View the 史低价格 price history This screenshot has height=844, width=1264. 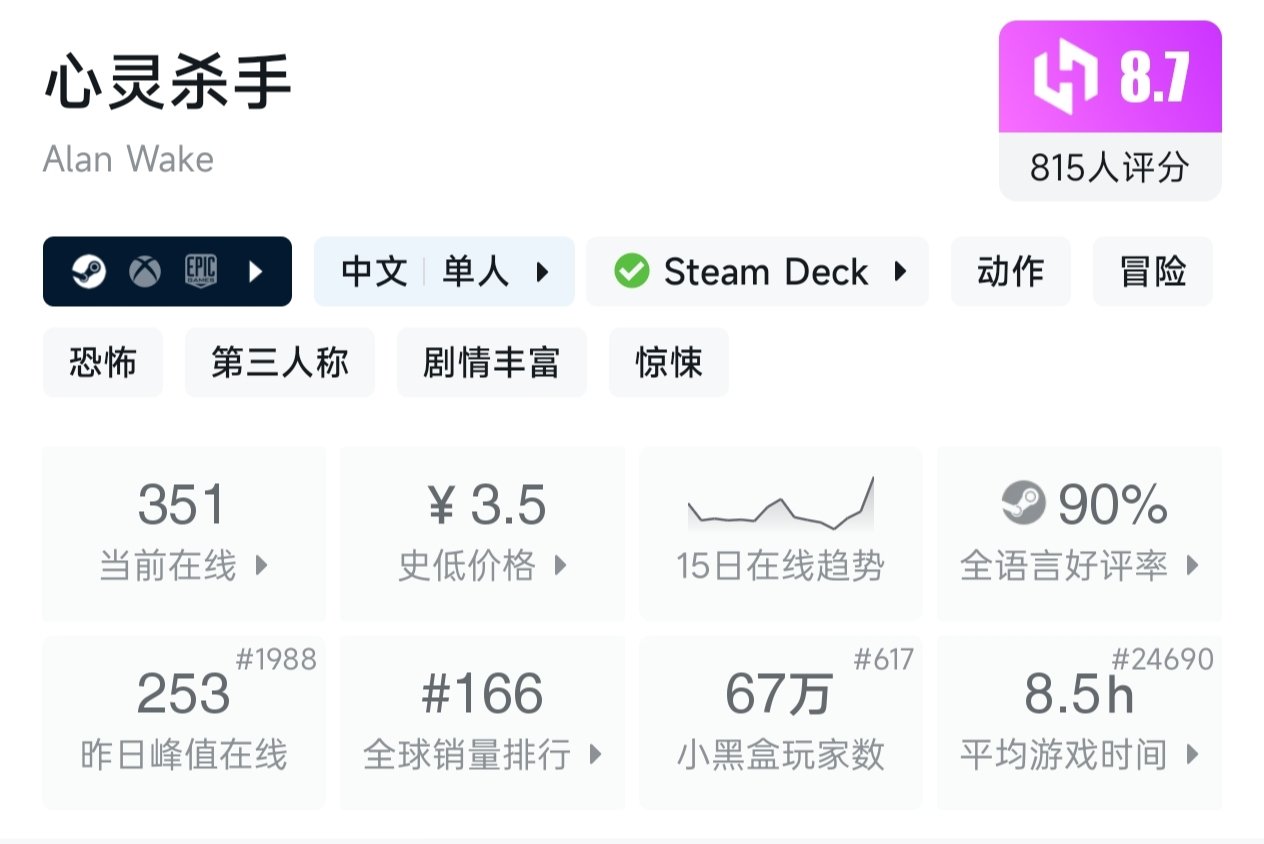(483, 533)
